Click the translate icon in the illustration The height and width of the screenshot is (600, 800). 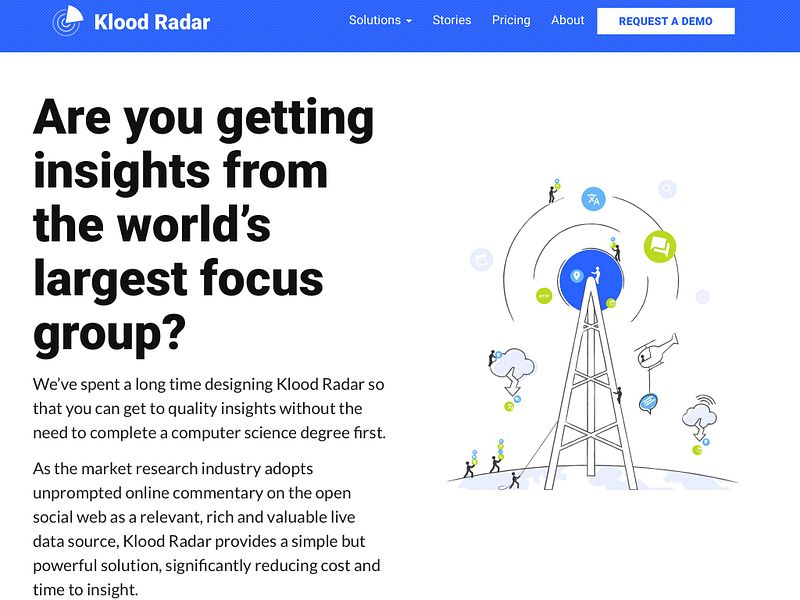[x=593, y=199]
